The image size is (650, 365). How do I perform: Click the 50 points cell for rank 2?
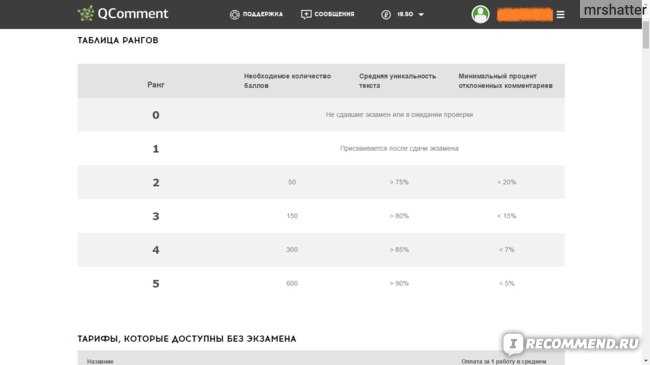pos(292,182)
